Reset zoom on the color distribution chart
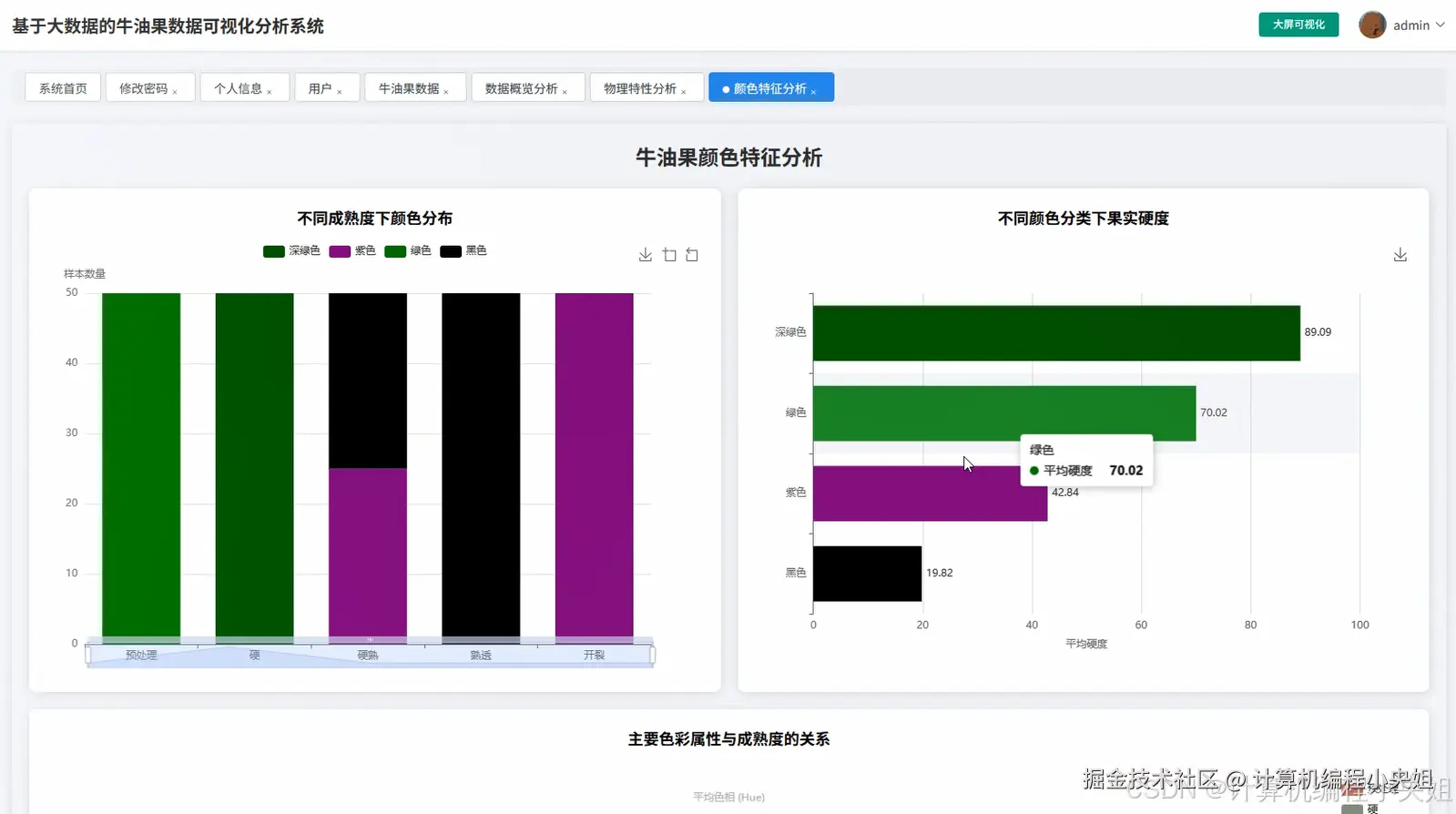The image size is (1456, 814). pos(692,255)
